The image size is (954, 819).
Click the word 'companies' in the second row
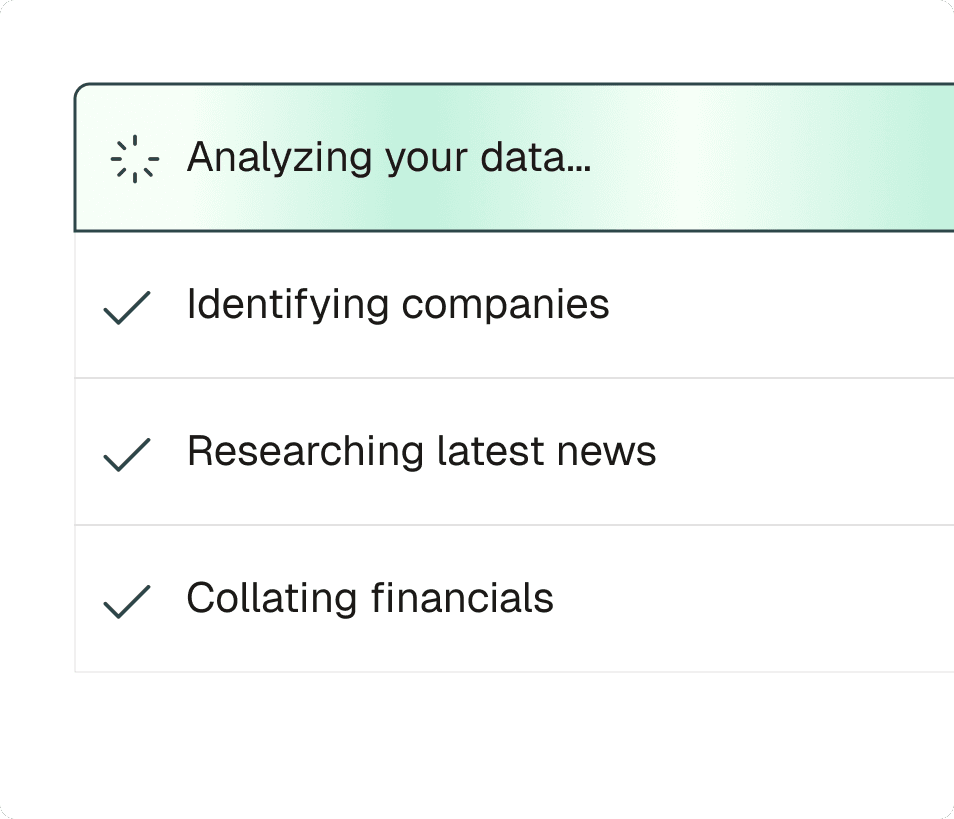point(505,305)
